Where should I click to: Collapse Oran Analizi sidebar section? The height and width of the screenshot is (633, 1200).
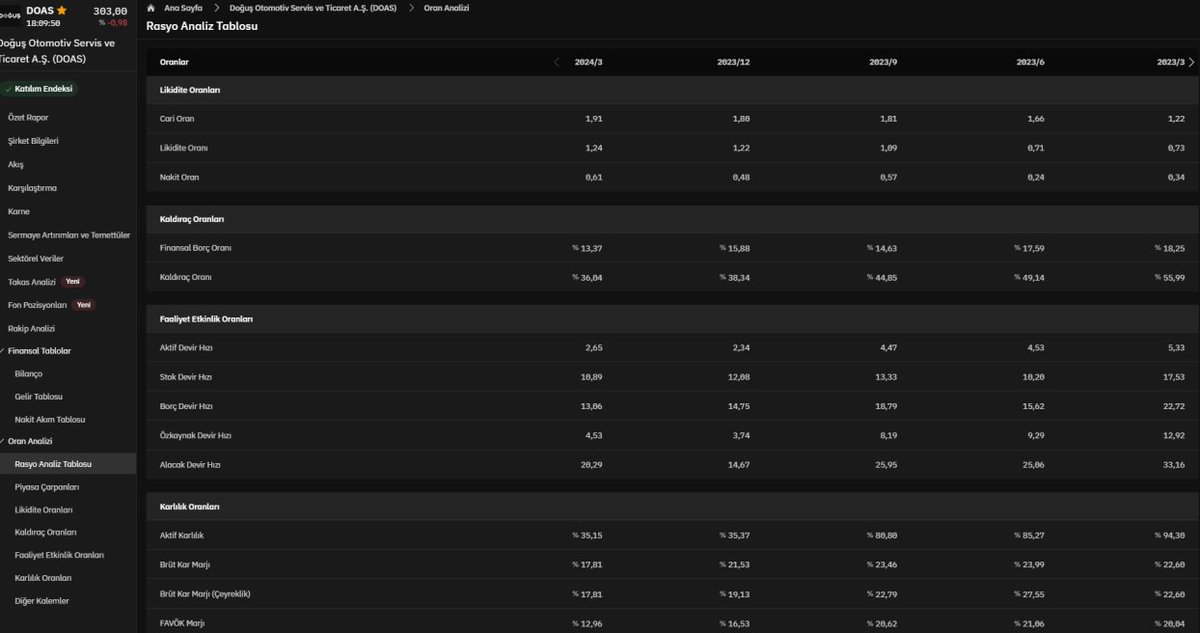[x=30, y=441]
